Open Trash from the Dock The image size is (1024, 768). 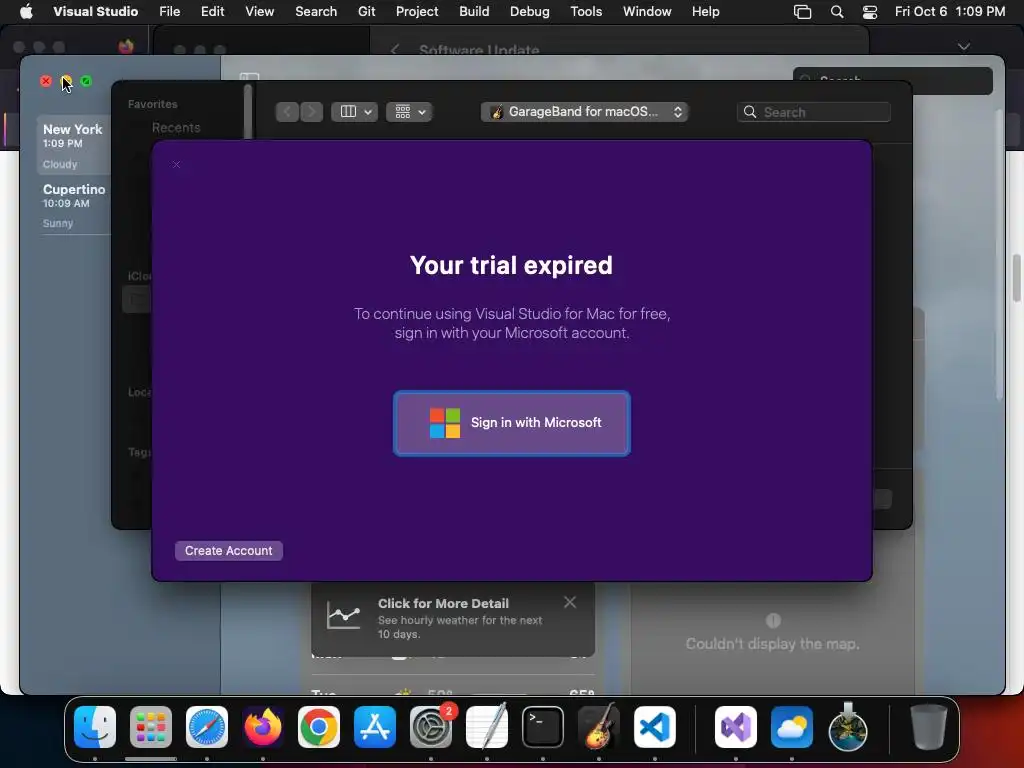tap(929, 727)
